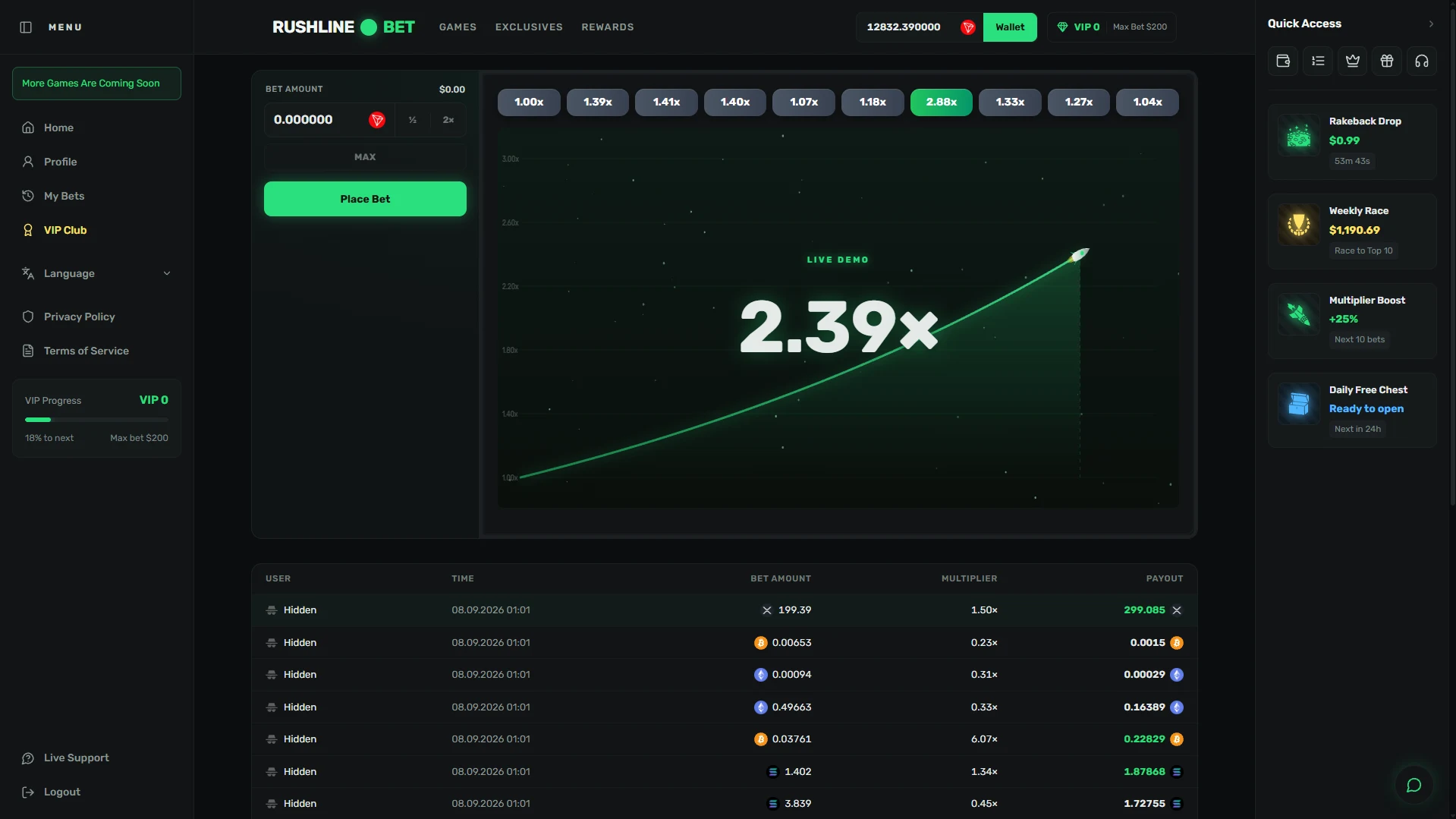Click the Rakeback Drop icon
Screen dimensions: 1456x819
[1298, 137]
